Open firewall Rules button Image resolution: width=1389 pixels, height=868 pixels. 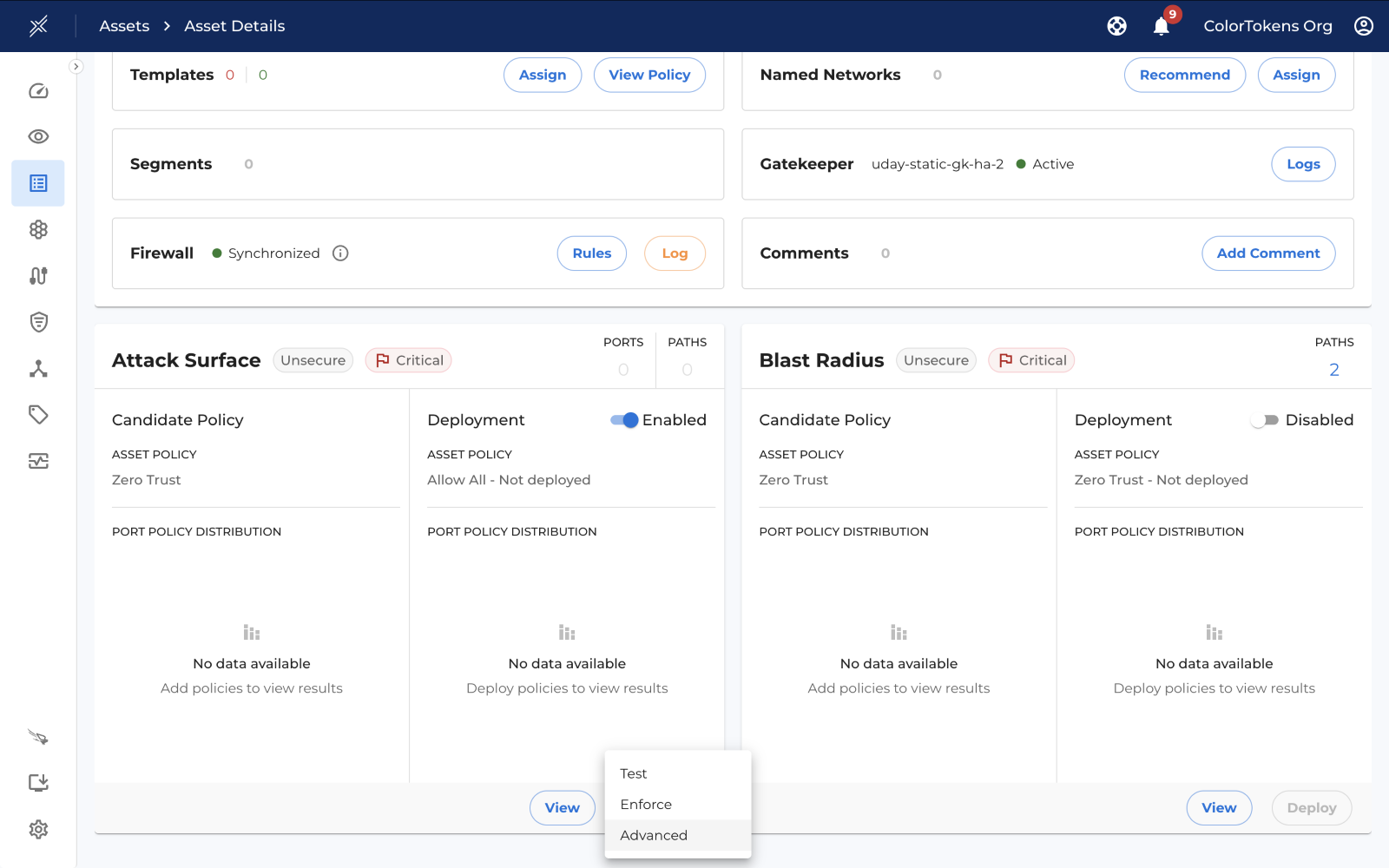coord(591,253)
